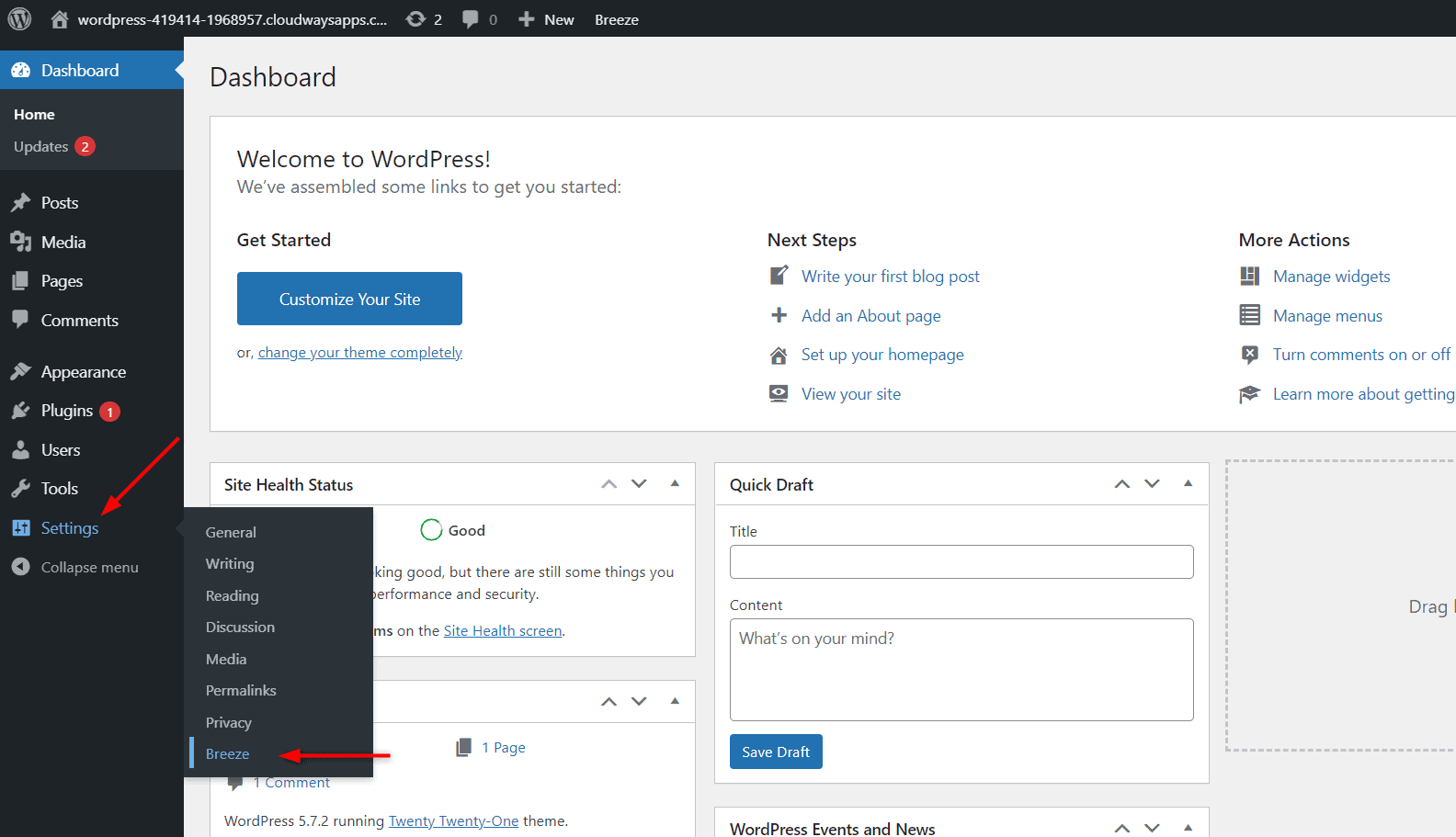The image size is (1456, 837).
Task: Collapse the WordPress Events and News panel
Action: pos(1188,828)
